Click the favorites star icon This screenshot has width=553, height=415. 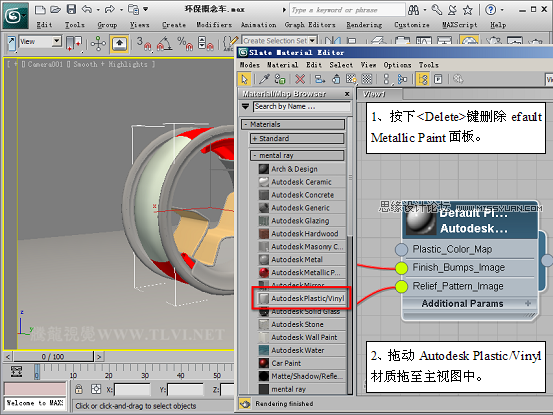click(468, 10)
